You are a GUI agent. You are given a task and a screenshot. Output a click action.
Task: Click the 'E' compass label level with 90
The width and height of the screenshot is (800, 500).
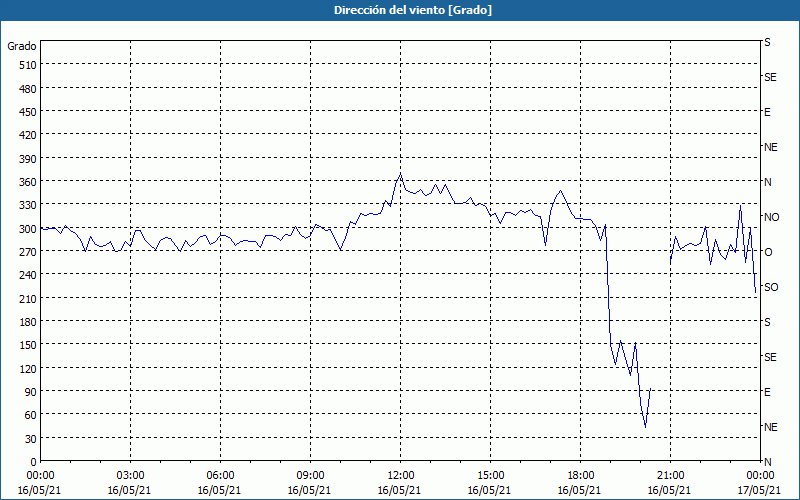click(x=767, y=392)
